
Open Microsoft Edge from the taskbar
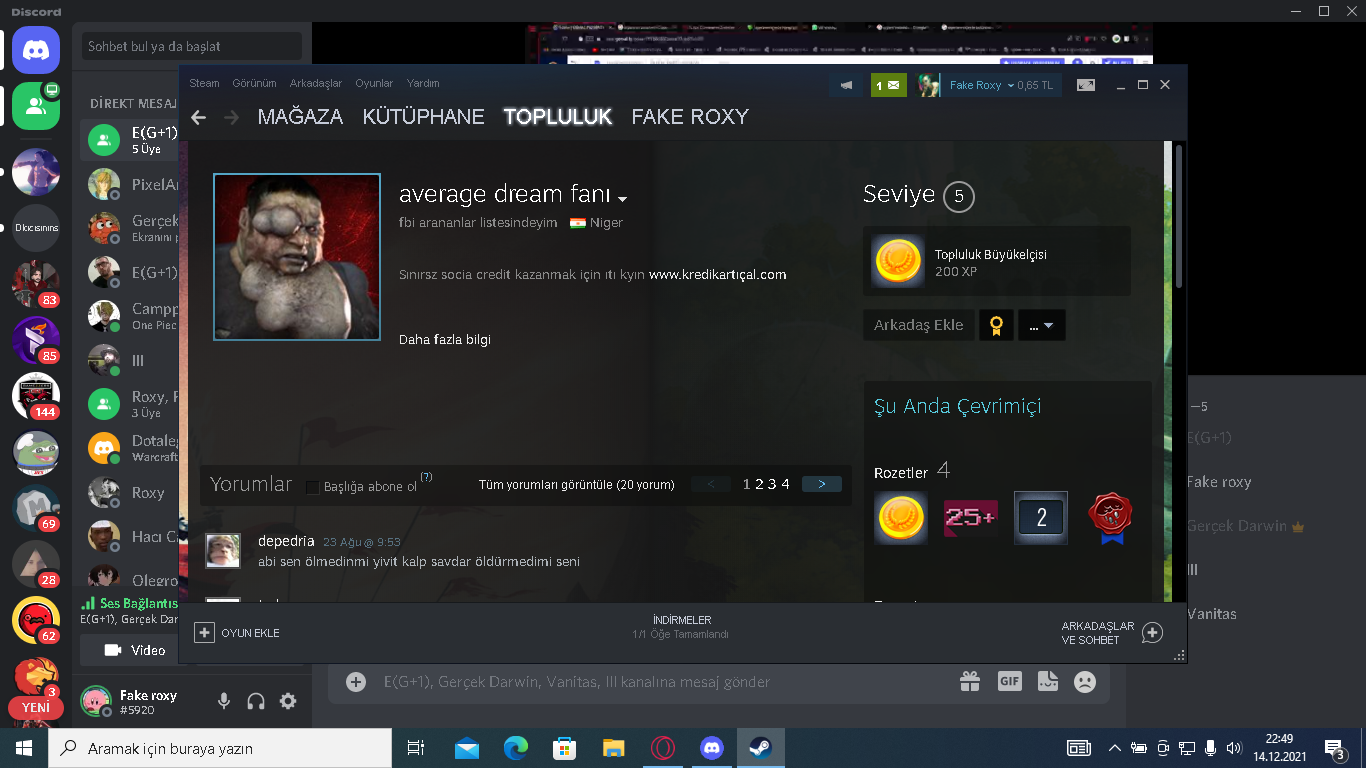[x=515, y=748]
